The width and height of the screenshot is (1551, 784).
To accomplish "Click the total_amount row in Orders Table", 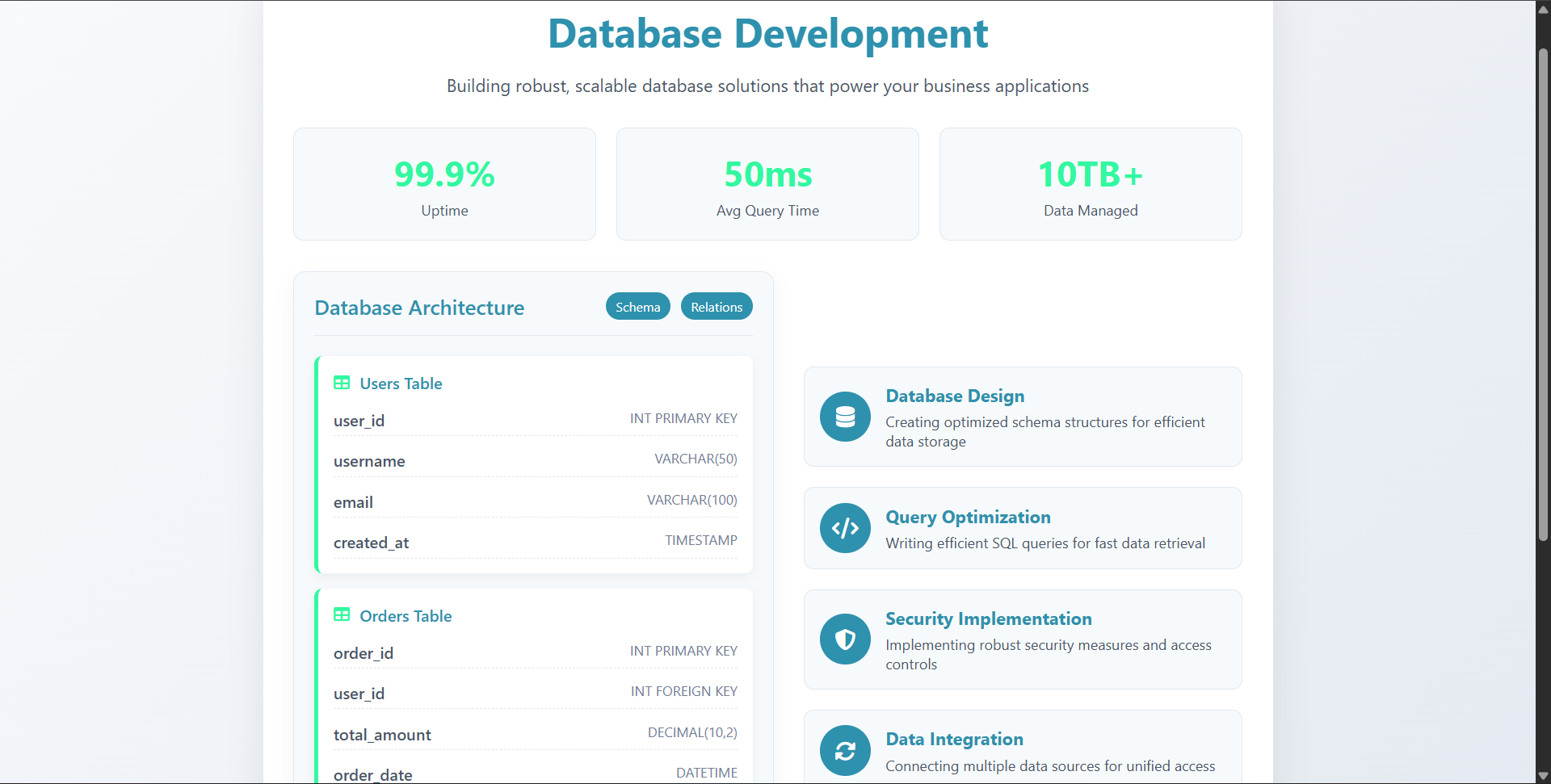I will (535, 734).
